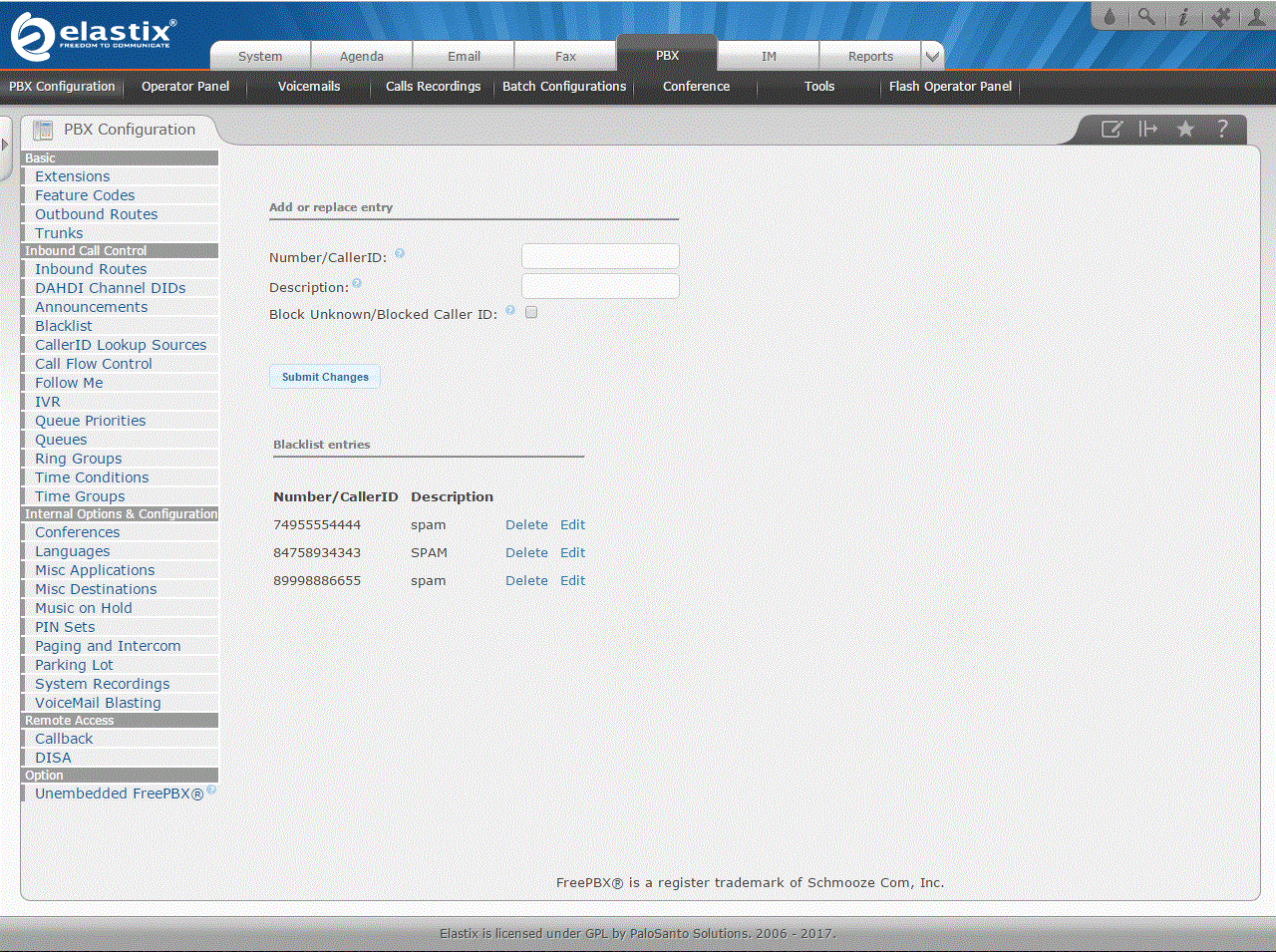Expand the left side panel arrow
The width and height of the screenshot is (1276, 952).
coord(5,145)
